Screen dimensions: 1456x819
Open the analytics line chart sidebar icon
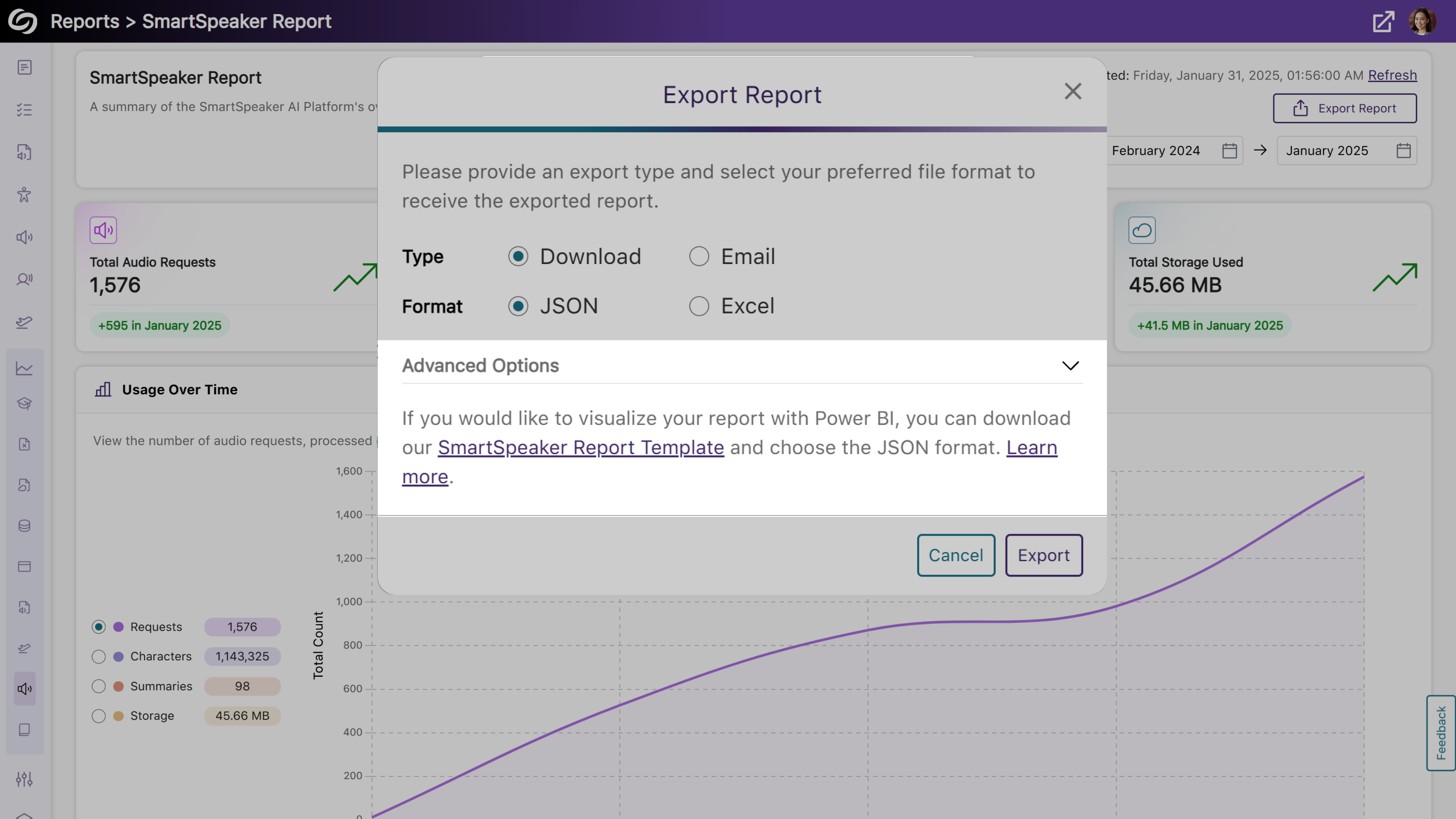(x=24, y=368)
